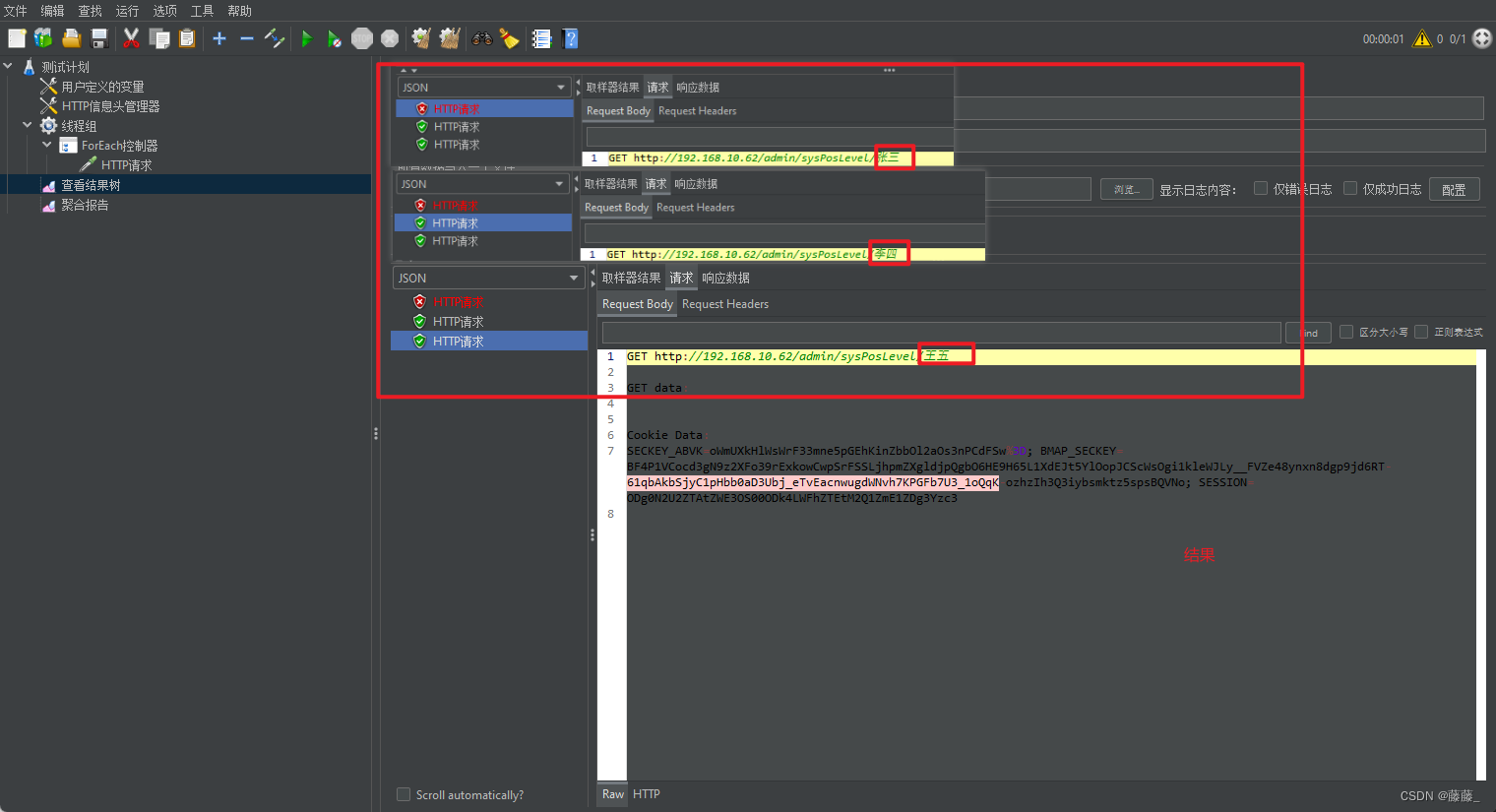Image resolution: width=1496 pixels, height=812 pixels.
Task: Open the function helper dialog icon
Action: 541,38
